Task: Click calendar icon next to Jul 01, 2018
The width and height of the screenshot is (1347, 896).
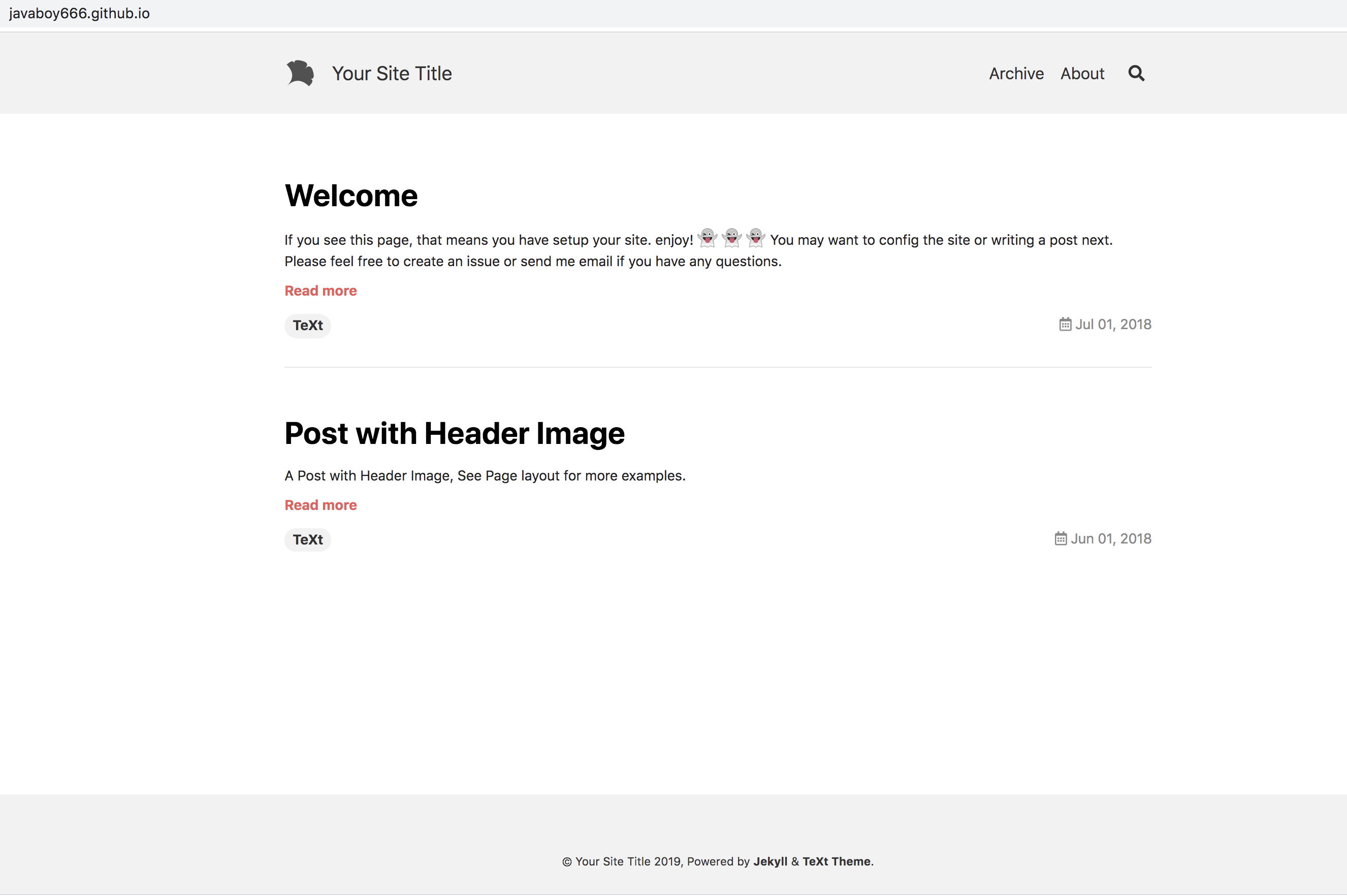Action: tap(1065, 325)
